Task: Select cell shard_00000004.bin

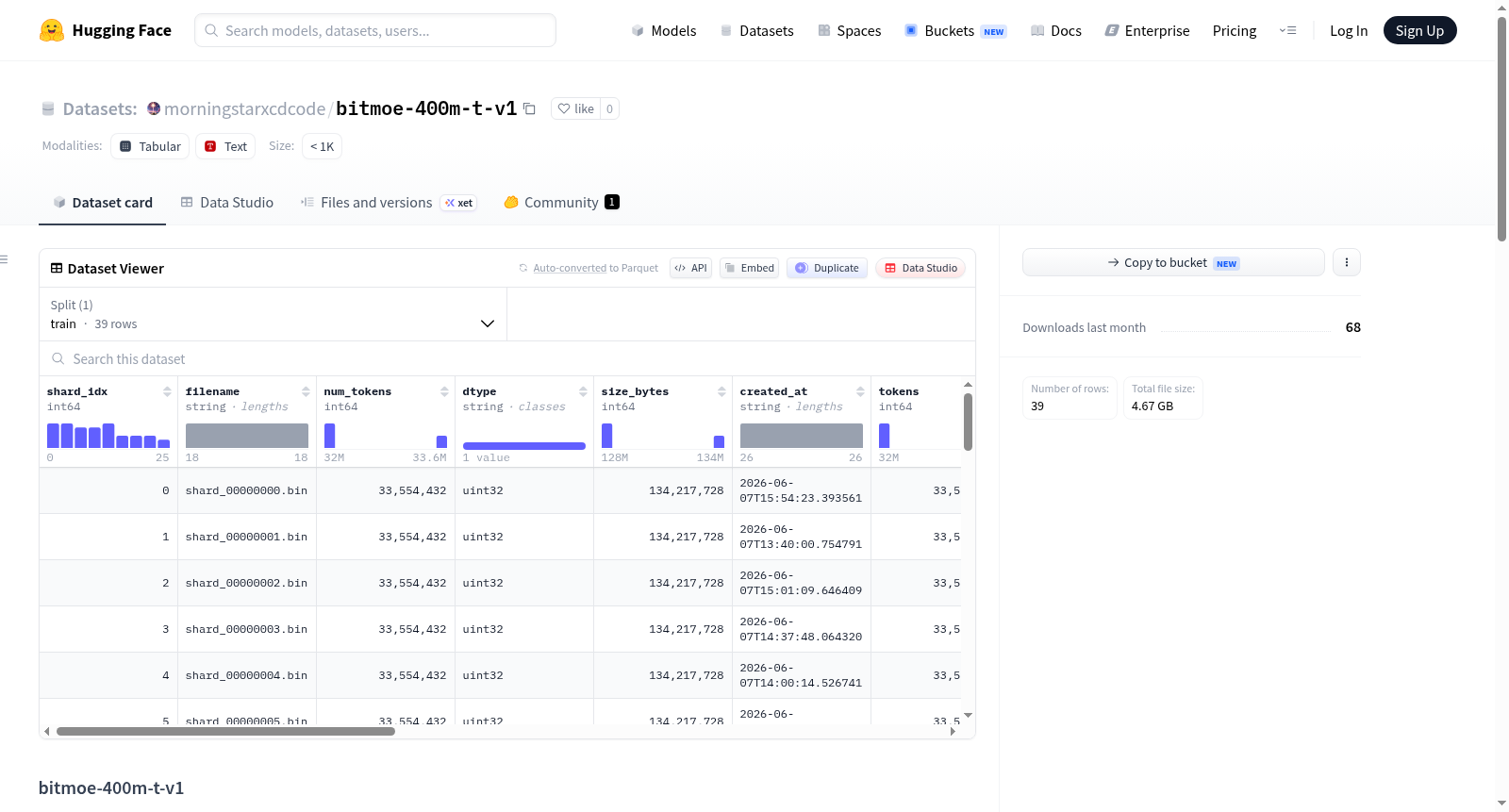Action: tap(247, 675)
